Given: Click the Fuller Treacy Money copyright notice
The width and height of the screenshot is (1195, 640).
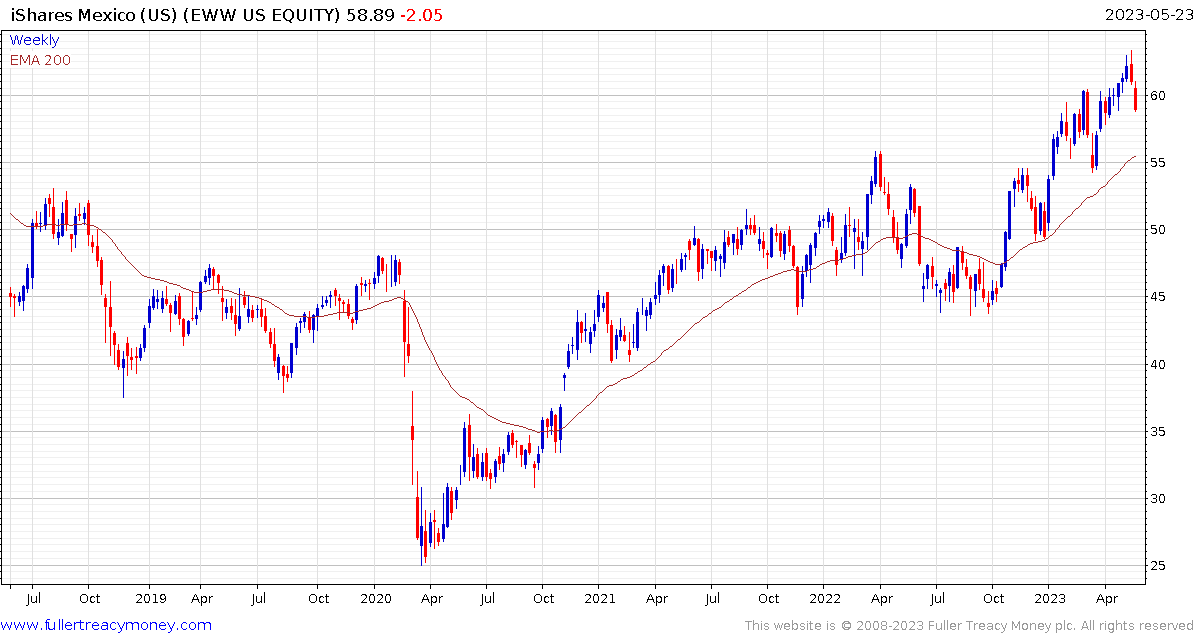Looking at the screenshot, I should click(x=969, y=626).
